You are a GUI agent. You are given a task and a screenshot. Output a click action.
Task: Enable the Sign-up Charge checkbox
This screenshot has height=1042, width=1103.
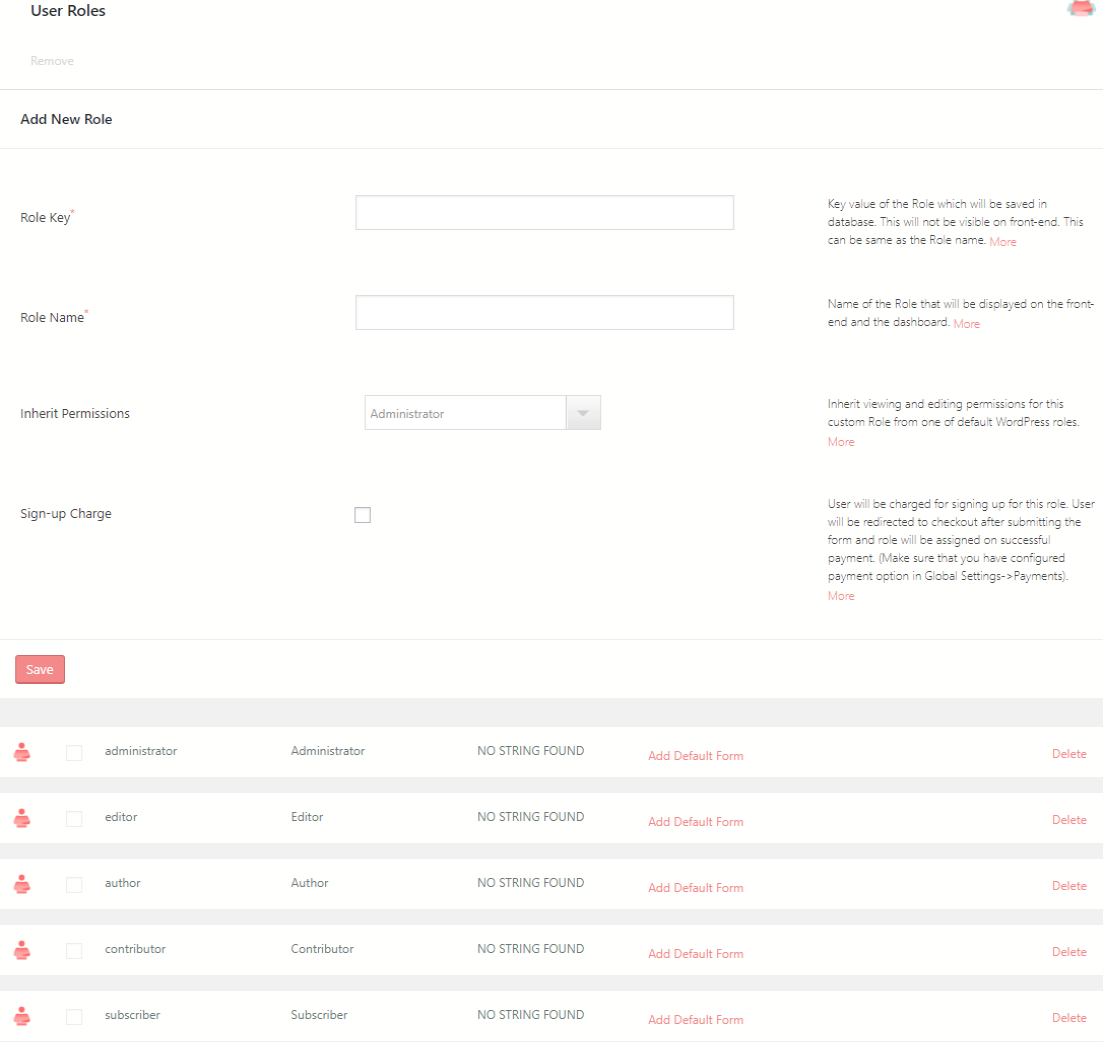point(362,515)
